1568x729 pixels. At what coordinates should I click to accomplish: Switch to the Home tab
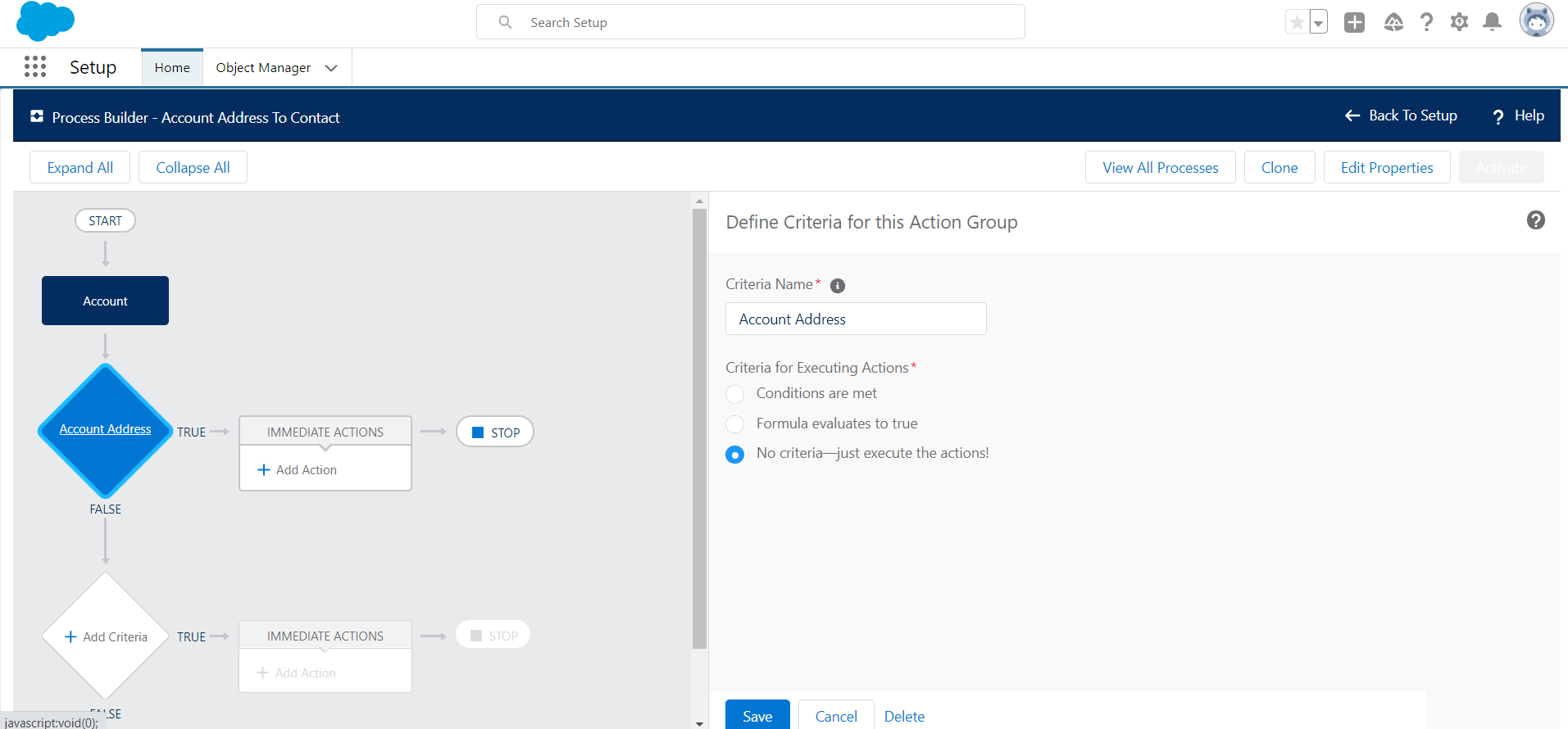[172, 68]
